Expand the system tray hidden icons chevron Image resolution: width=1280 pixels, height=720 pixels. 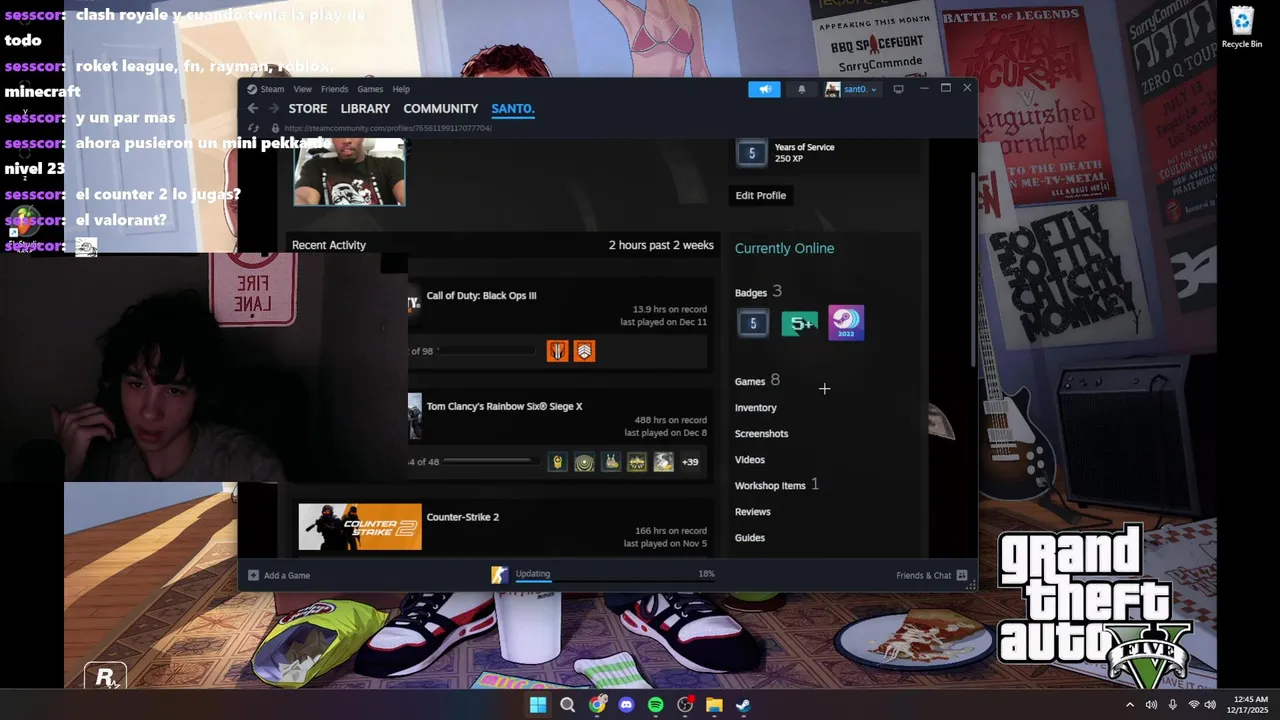click(x=1130, y=705)
